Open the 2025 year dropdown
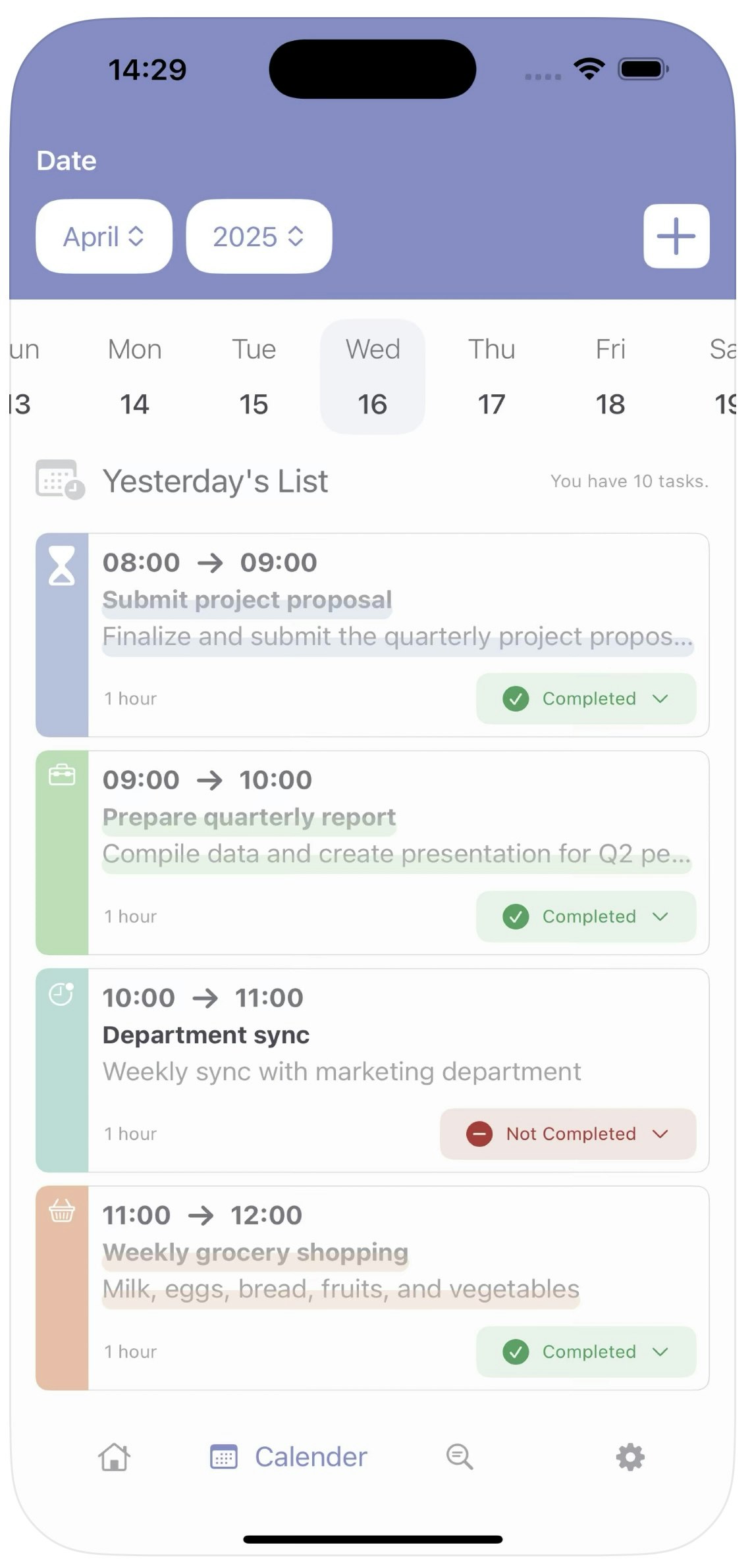The width and height of the screenshot is (752, 1568). pyautogui.click(x=259, y=236)
